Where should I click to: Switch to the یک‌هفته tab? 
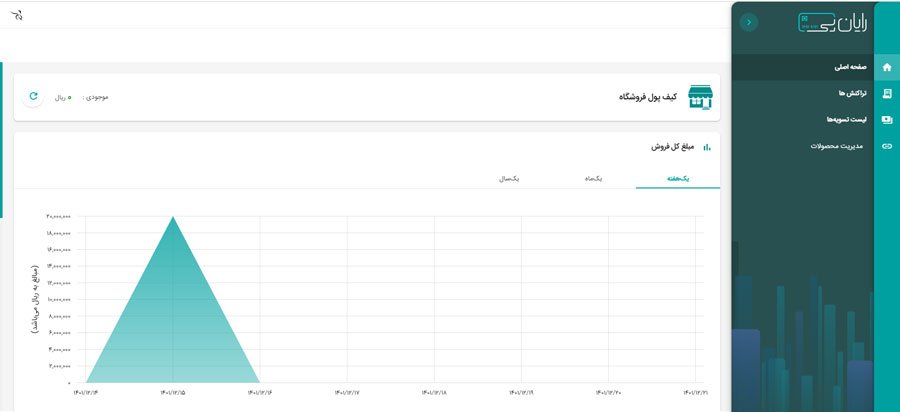677,178
